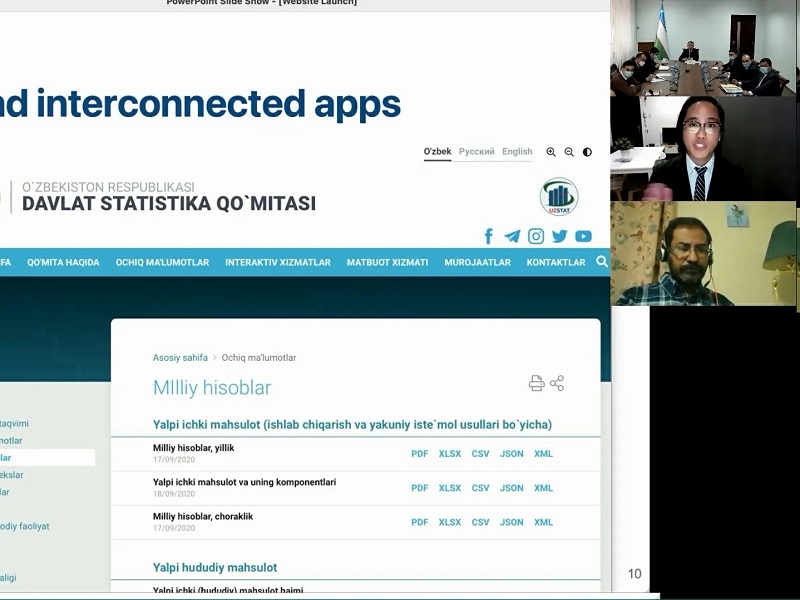
Task: Open the MATBUOT XIZMATI menu item
Action: pos(387,263)
